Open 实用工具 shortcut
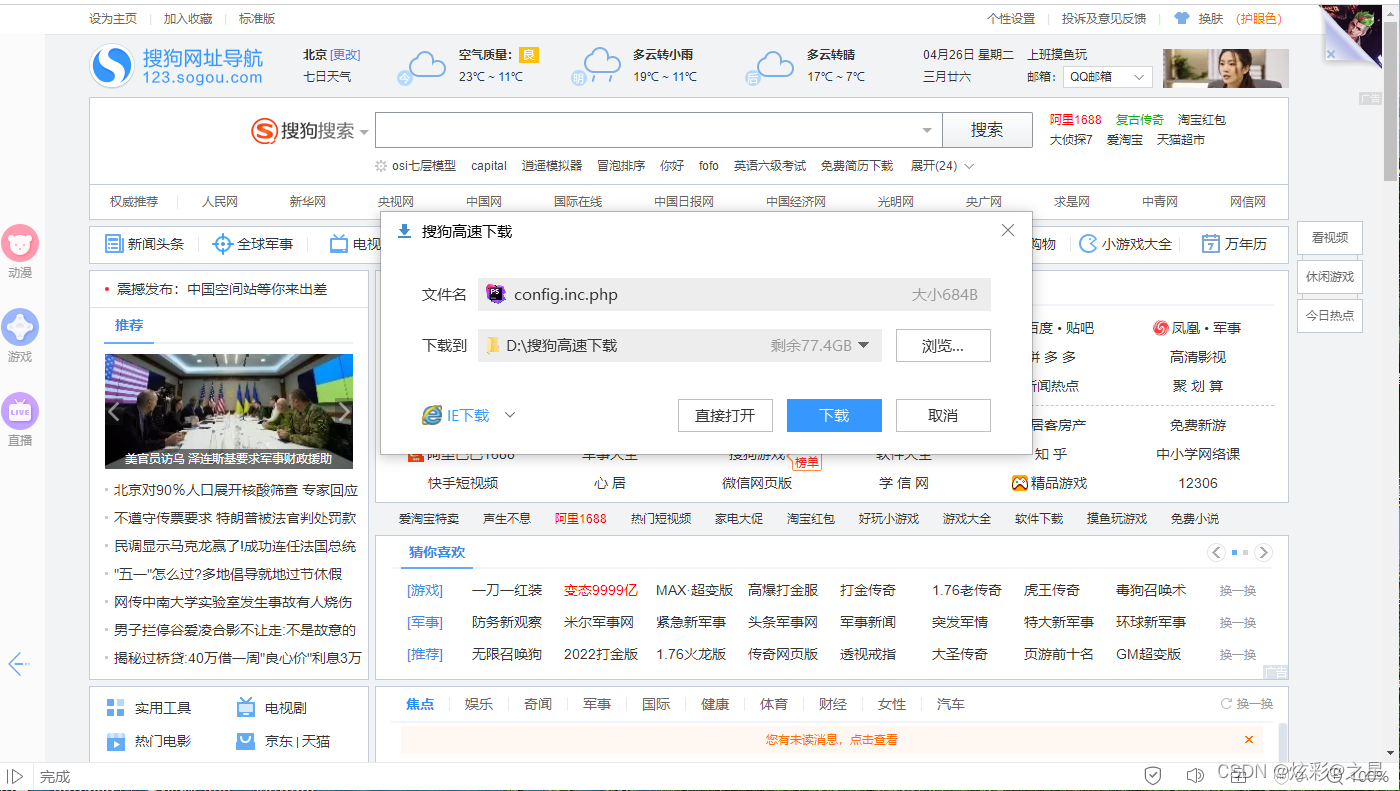This screenshot has width=1400, height=791. (x=149, y=708)
